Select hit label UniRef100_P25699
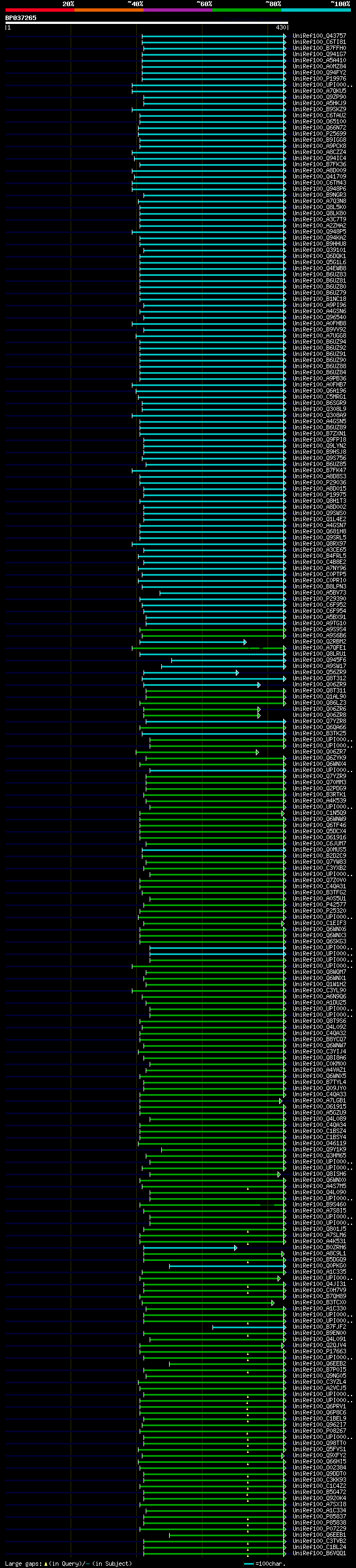 [x=319, y=134]
